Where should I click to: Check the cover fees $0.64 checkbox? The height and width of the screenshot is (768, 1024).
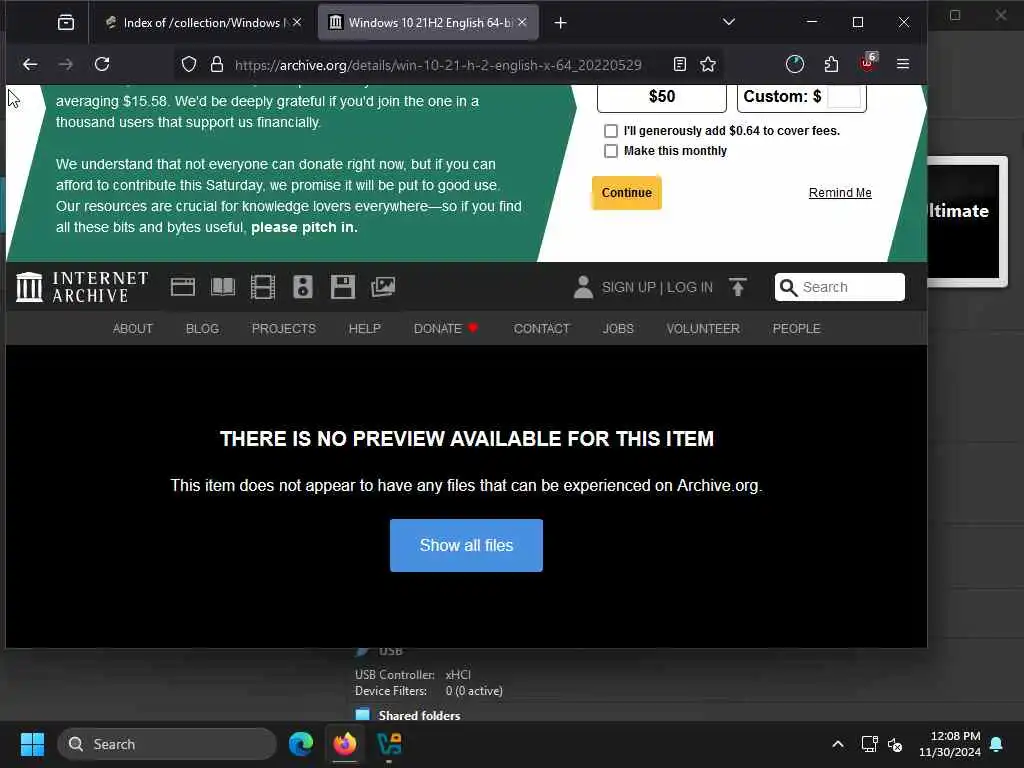pyautogui.click(x=611, y=131)
